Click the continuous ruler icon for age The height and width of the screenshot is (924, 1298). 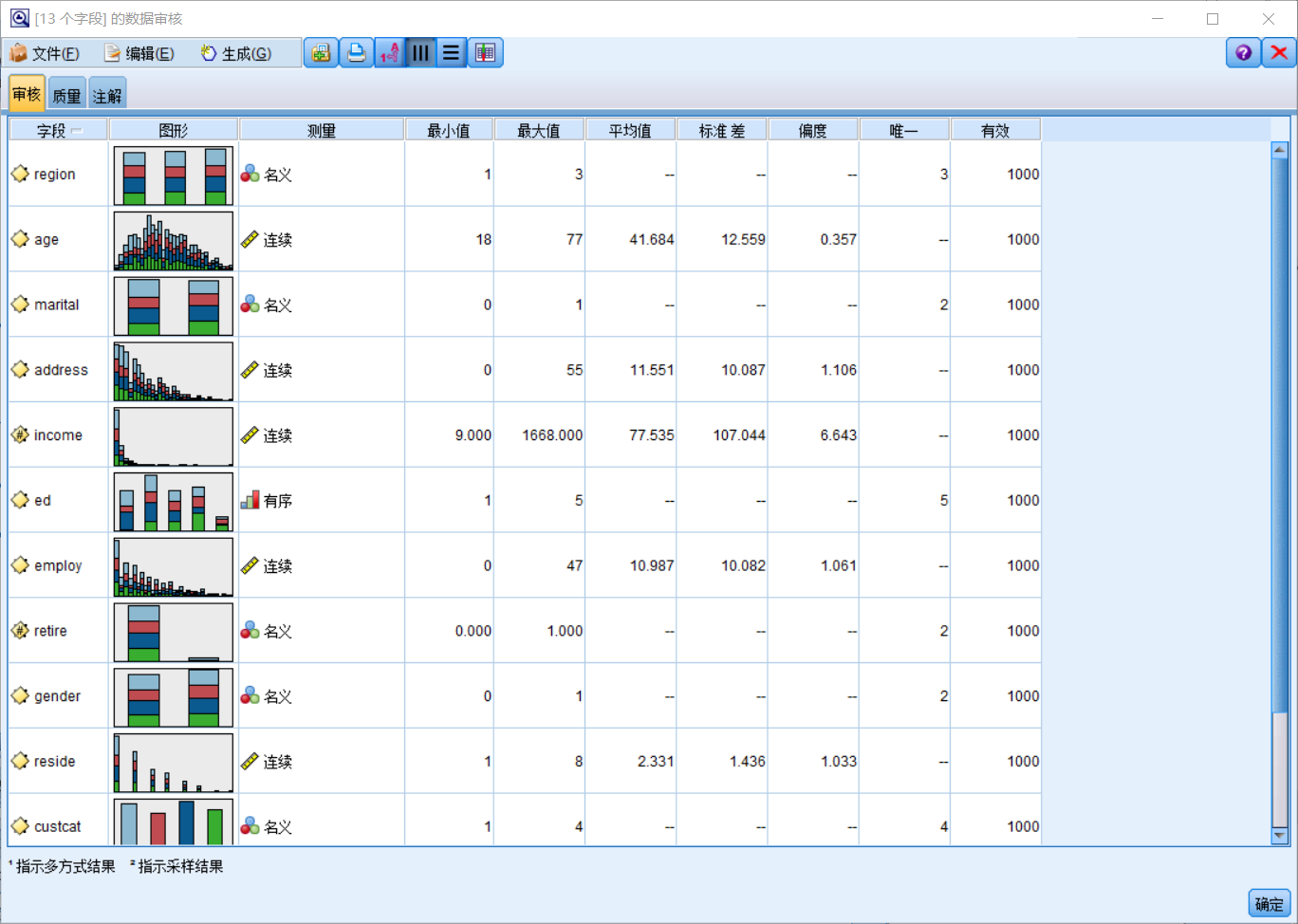250,239
